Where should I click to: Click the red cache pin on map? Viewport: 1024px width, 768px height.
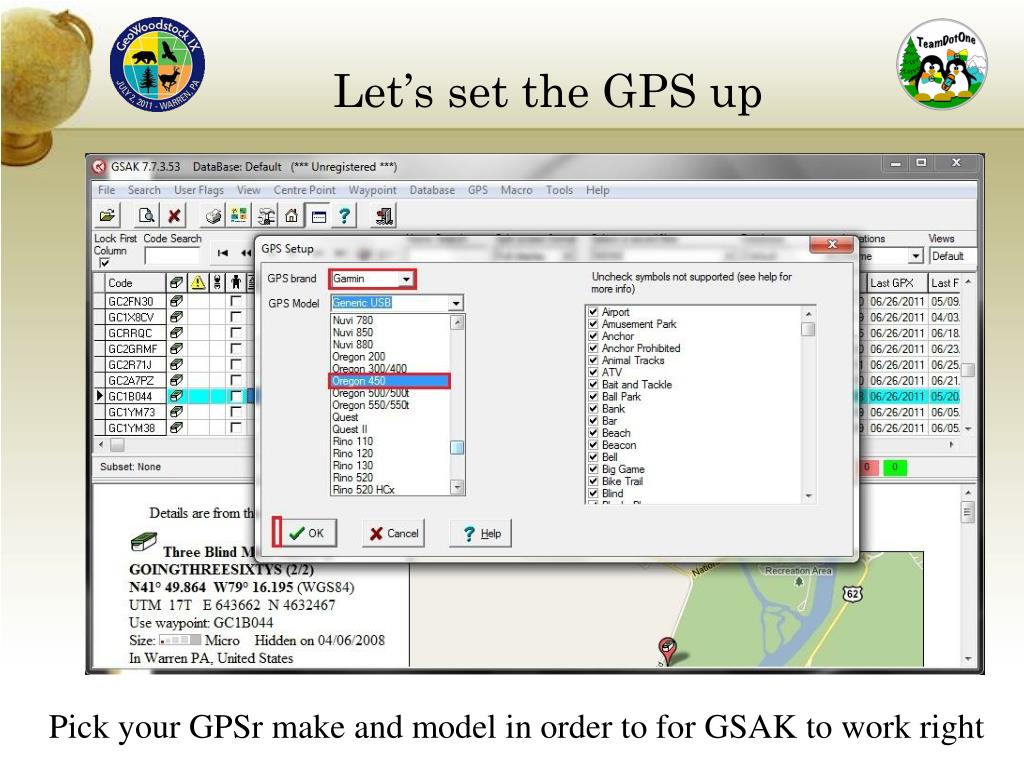667,648
